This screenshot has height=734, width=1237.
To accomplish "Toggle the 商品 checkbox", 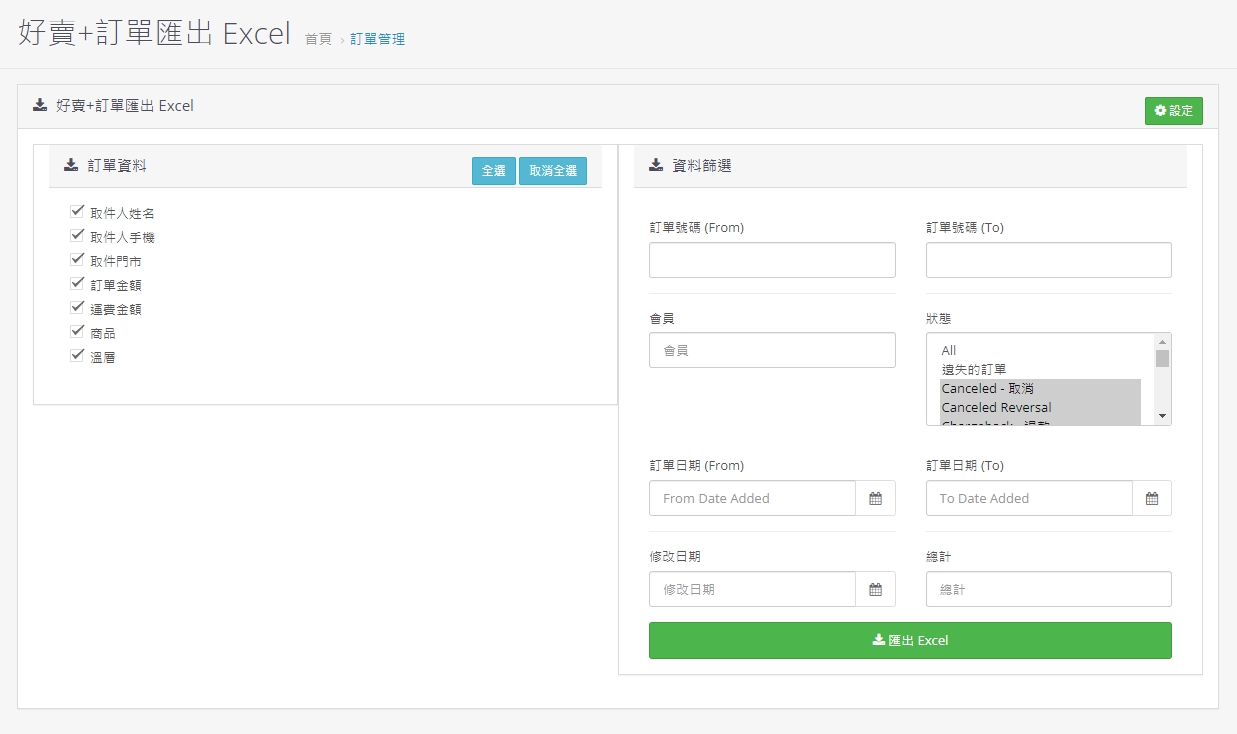I will (x=77, y=331).
